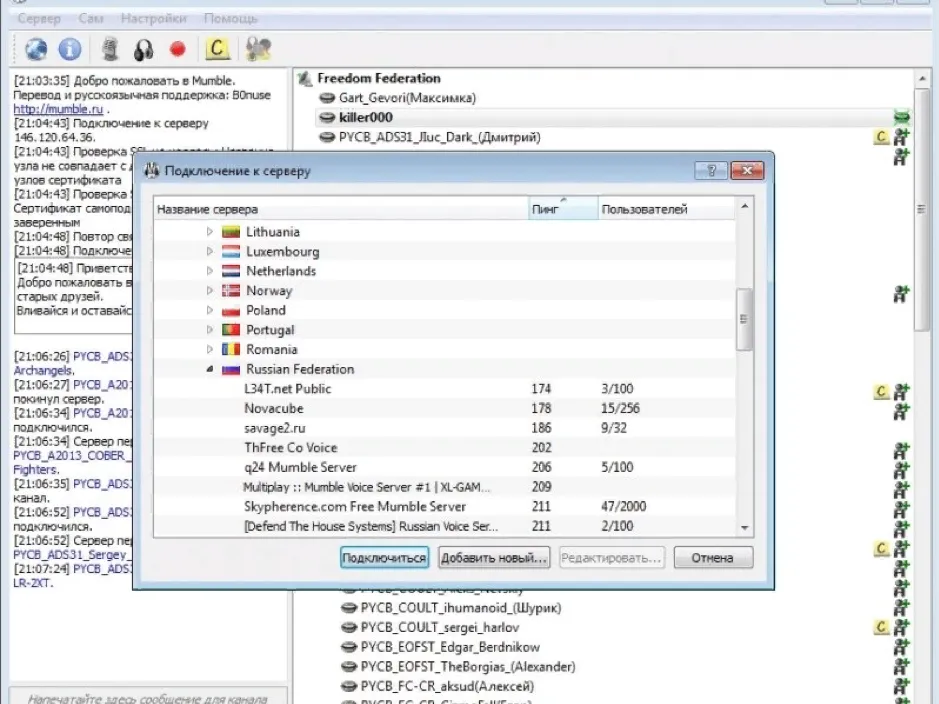Click comment icon beside PYCB_ADS31_Luc_Dark user
Screen dimensions: 939x704
click(881, 137)
